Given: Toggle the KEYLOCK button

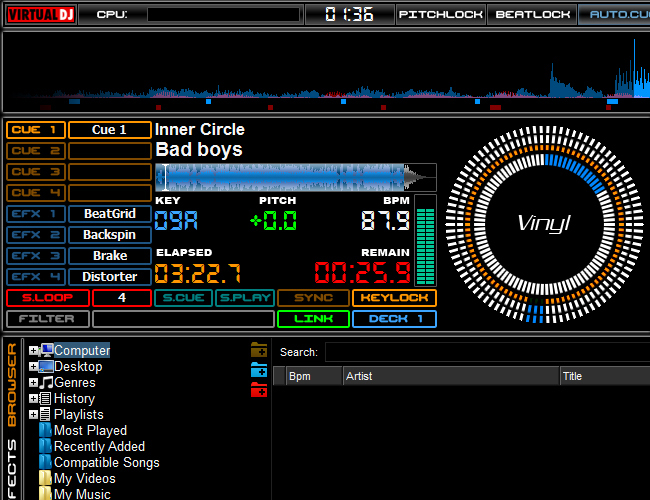Looking at the screenshot, I should [394, 298].
